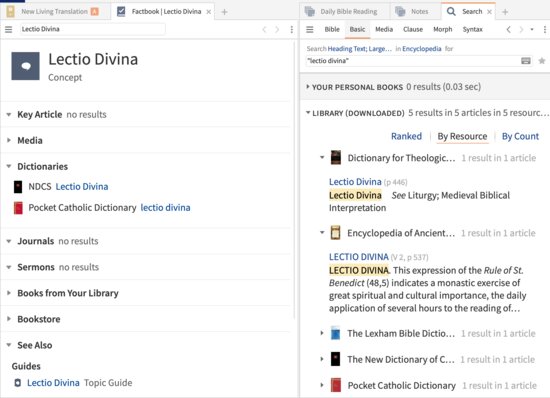Image resolution: width=550 pixels, height=398 pixels.
Task: Open Lectio Divina Topic Guide link
Action: point(53,383)
